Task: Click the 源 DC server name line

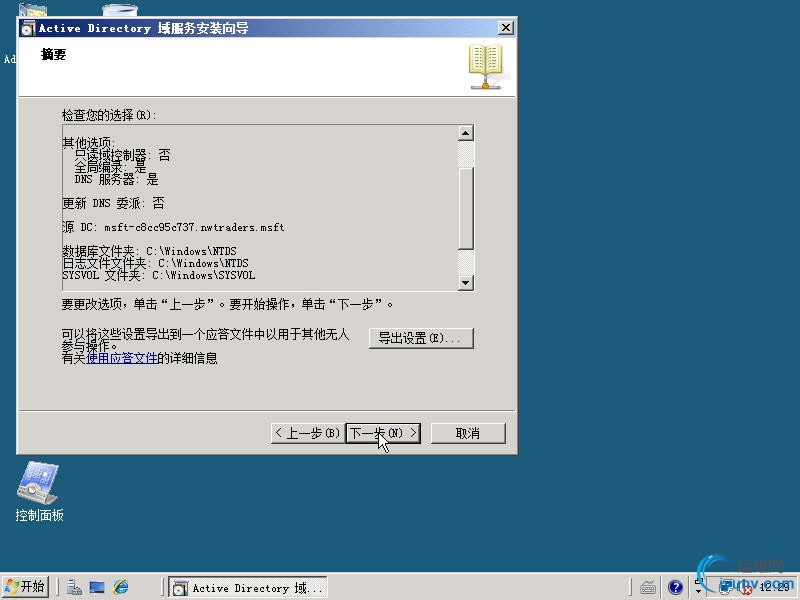Action: tap(173, 228)
